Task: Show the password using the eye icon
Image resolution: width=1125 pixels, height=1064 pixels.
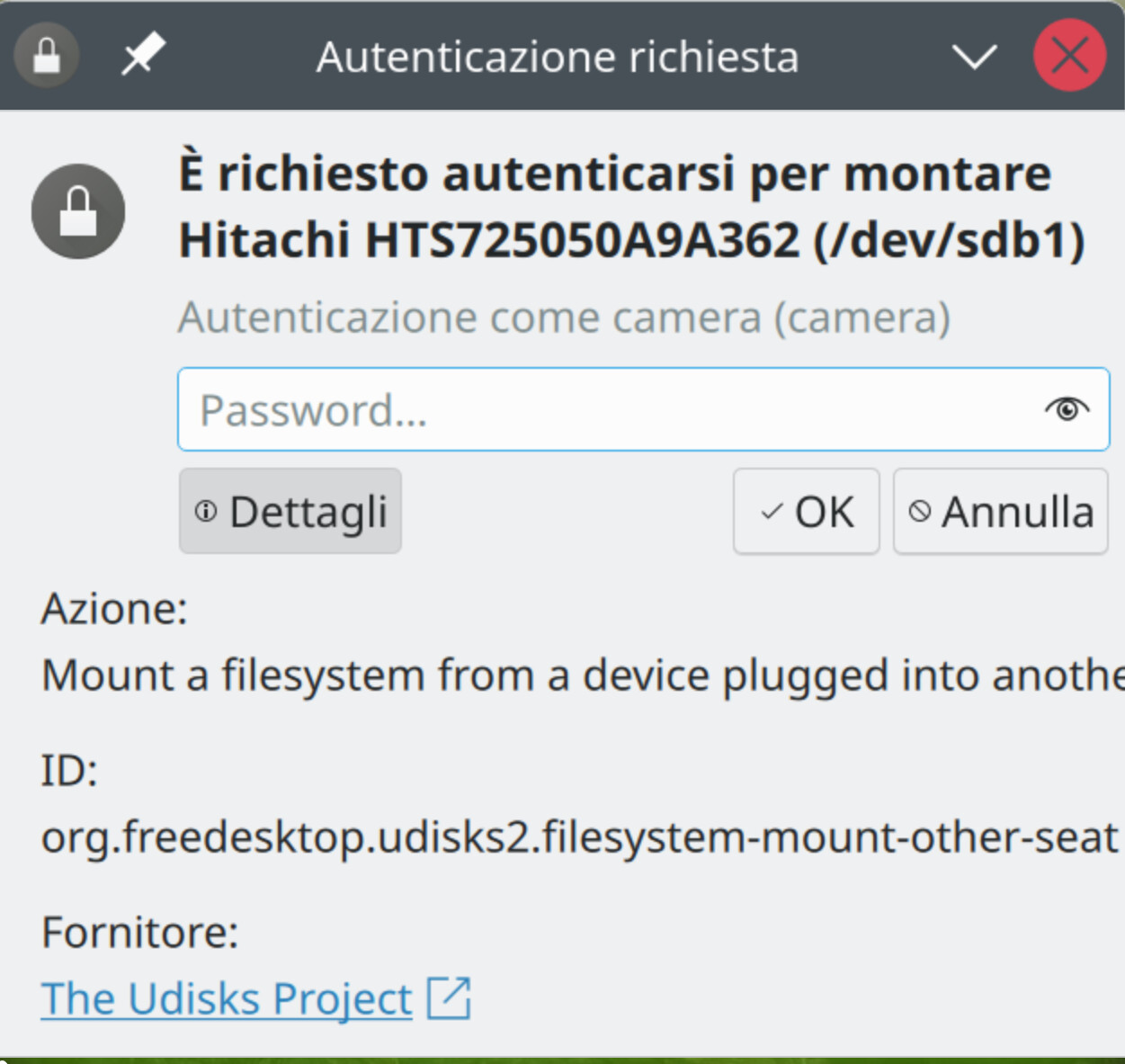Action: point(1067,410)
